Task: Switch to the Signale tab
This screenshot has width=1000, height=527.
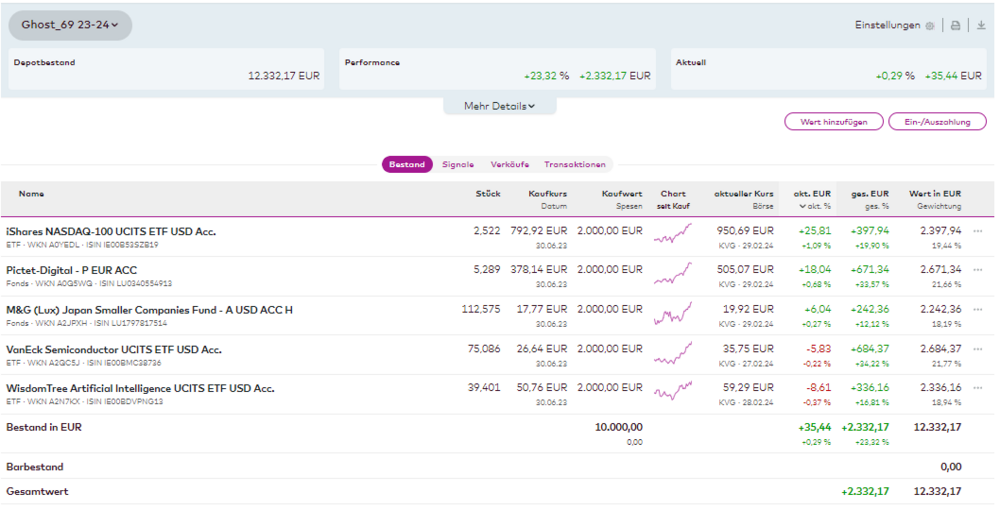Action: tap(458, 165)
